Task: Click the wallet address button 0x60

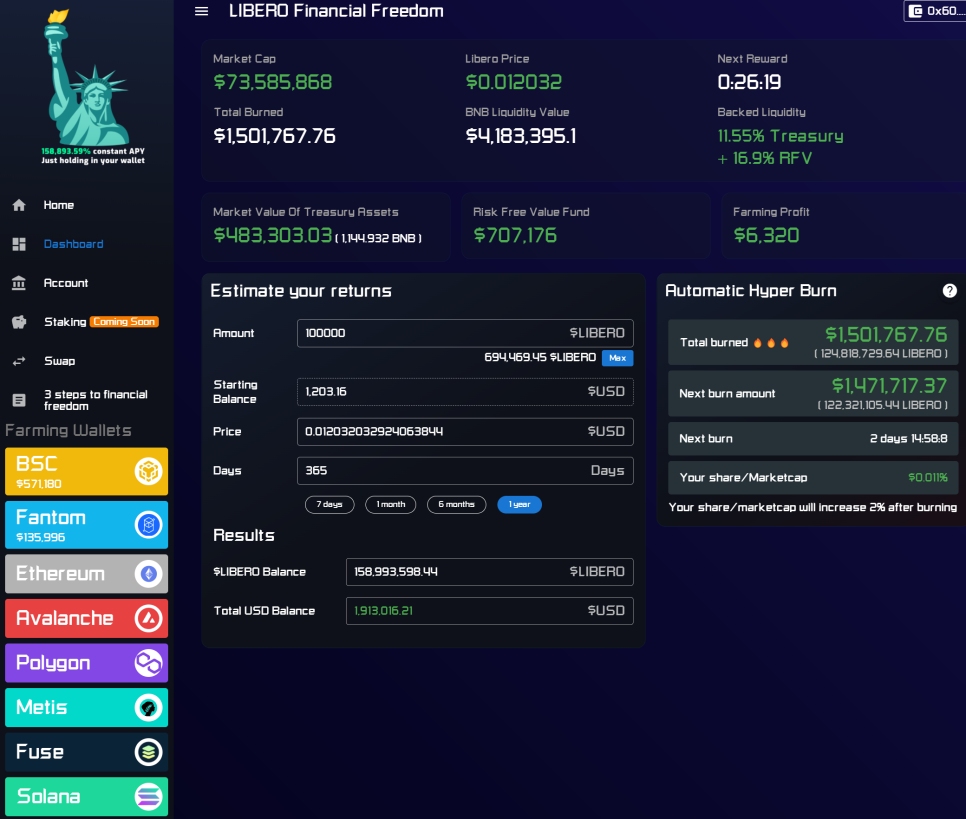Action: 935,11
